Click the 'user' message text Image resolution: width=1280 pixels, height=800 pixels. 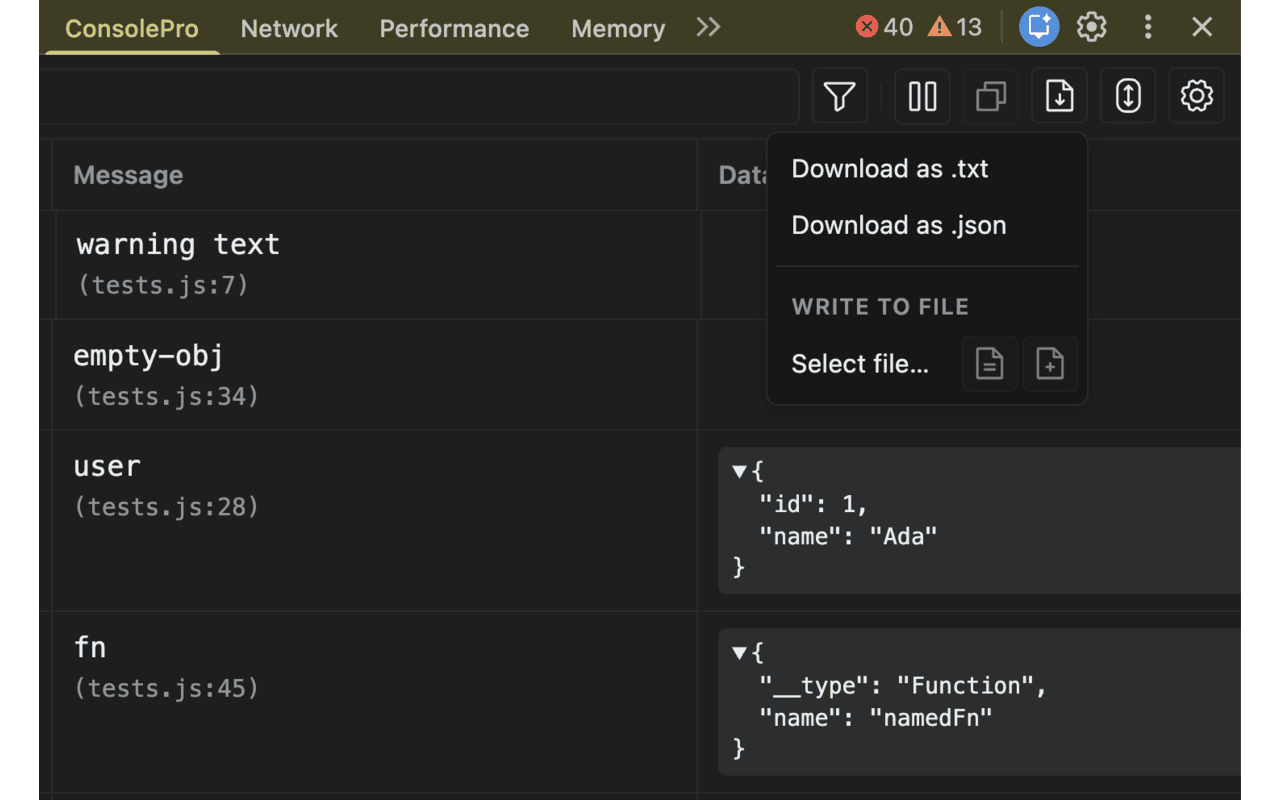(x=107, y=466)
